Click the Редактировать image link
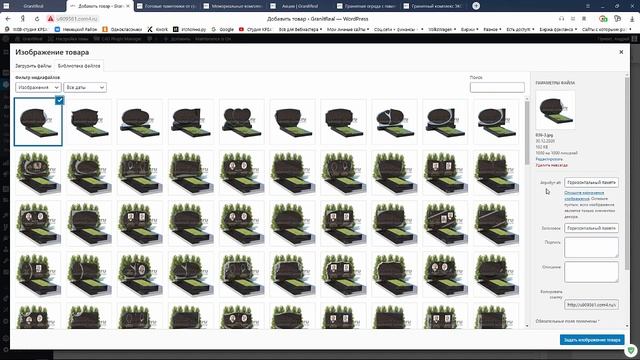Viewport: 640px width, 360px height. point(549,159)
